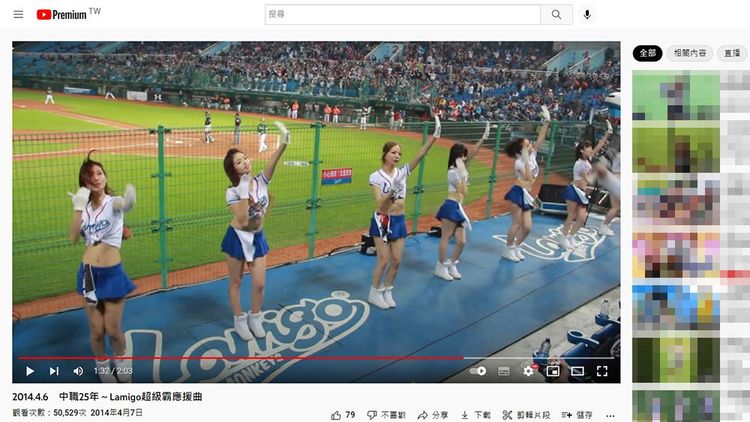
Task: Open the first recommended video thumbnail
Action: (x=676, y=95)
